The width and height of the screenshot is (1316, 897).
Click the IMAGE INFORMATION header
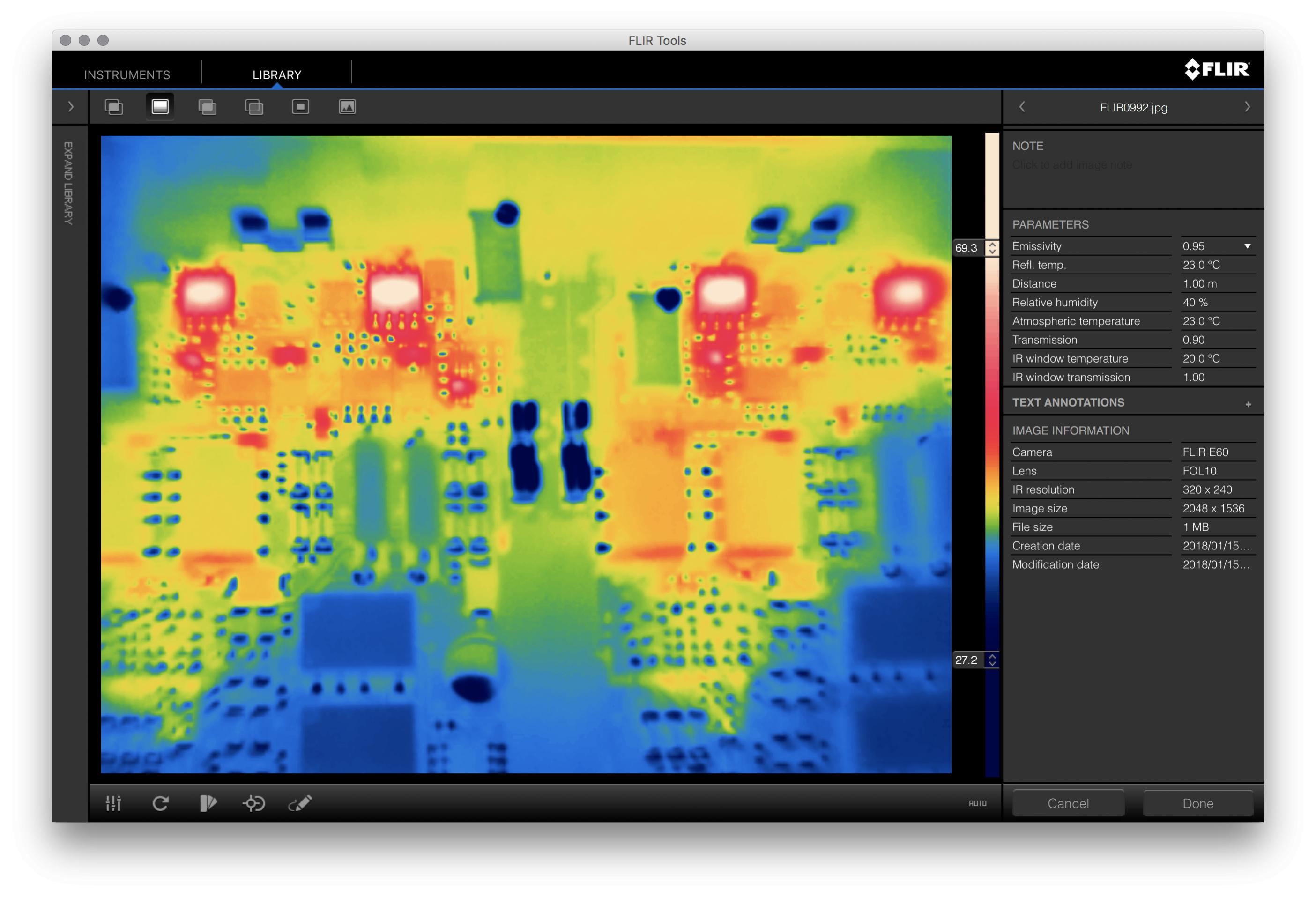click(x=1070, y=430)
